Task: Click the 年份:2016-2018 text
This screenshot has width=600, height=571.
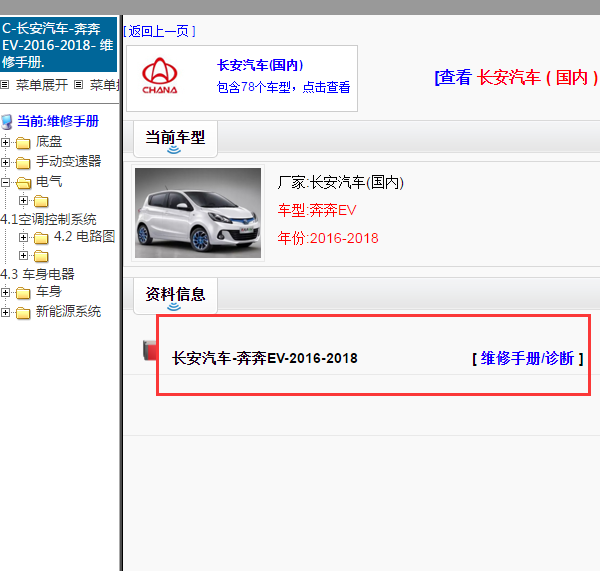Action: (328, 238)
